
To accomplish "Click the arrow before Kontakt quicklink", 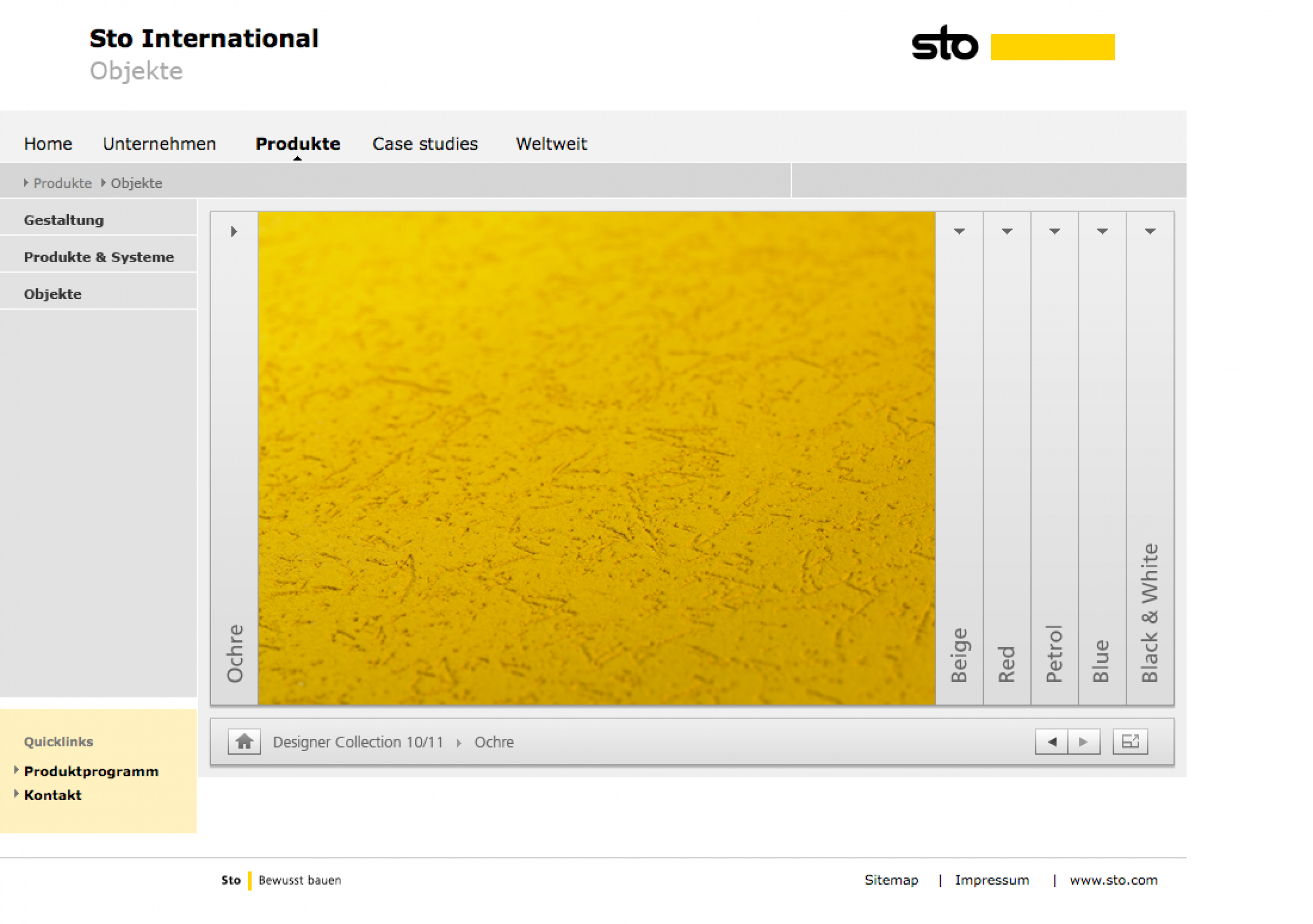I will [x=17, y=793].
